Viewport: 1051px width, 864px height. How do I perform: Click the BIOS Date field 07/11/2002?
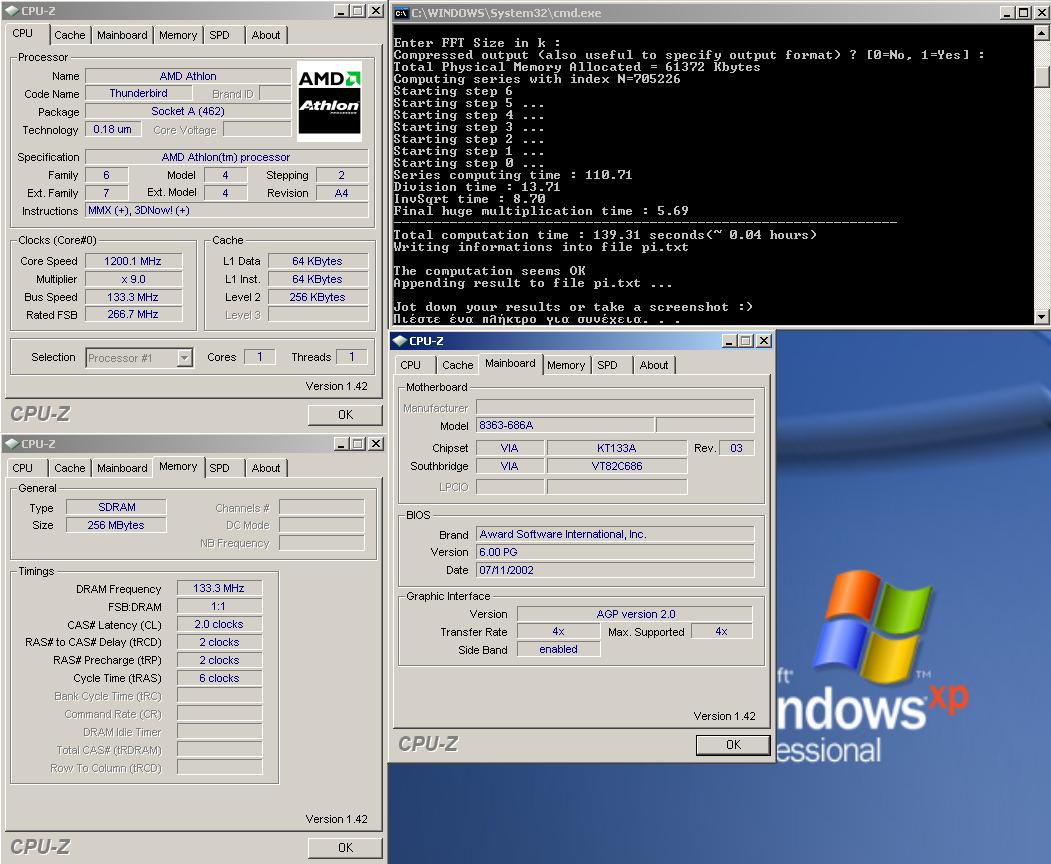coord(615,570)
